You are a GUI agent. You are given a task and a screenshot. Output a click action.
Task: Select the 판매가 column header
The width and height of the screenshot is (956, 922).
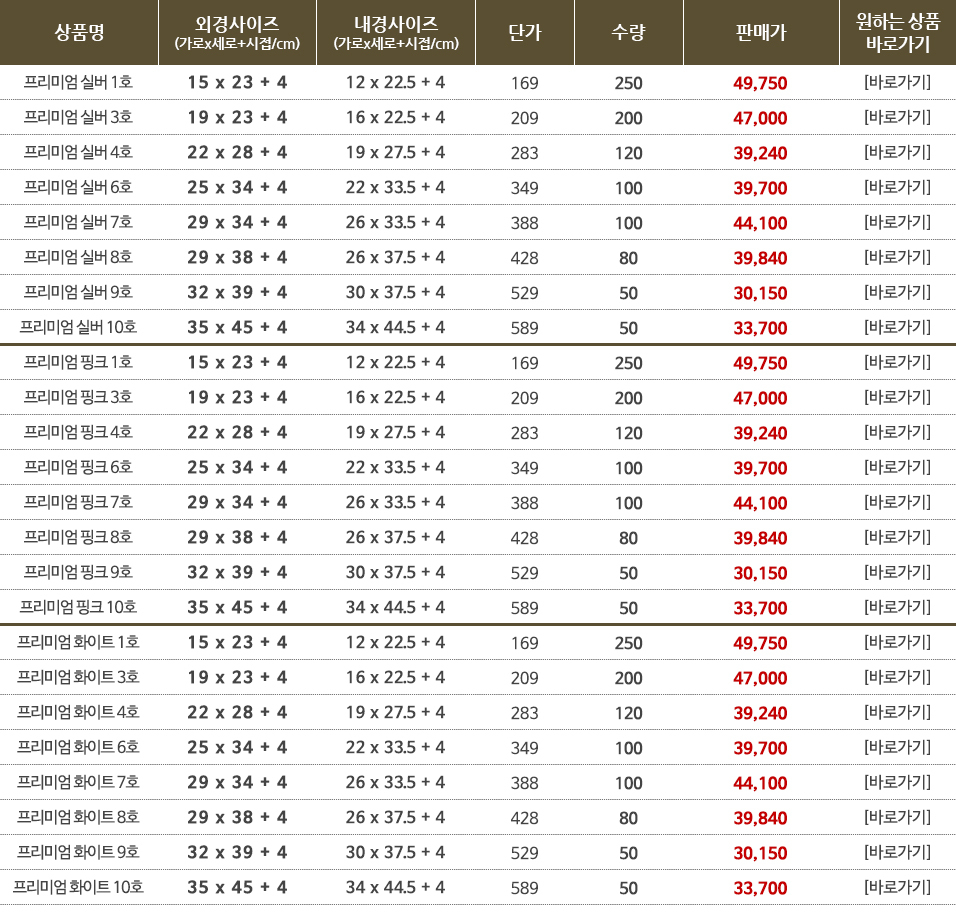(760, 33)
